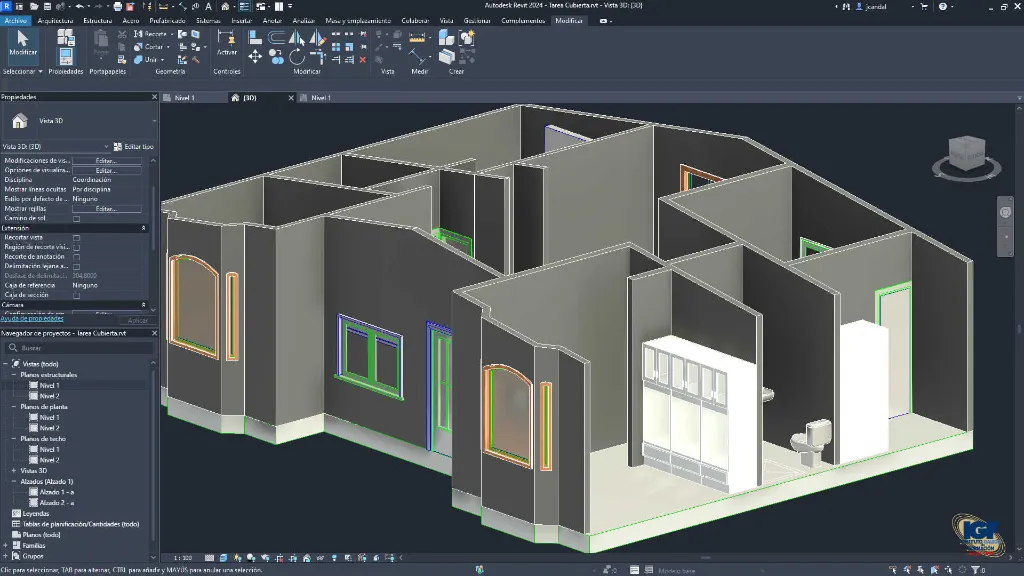Click Editar button for Mostrar rejillas
The width and height of the screenshot is (1024, 576).
coord(106,209)
